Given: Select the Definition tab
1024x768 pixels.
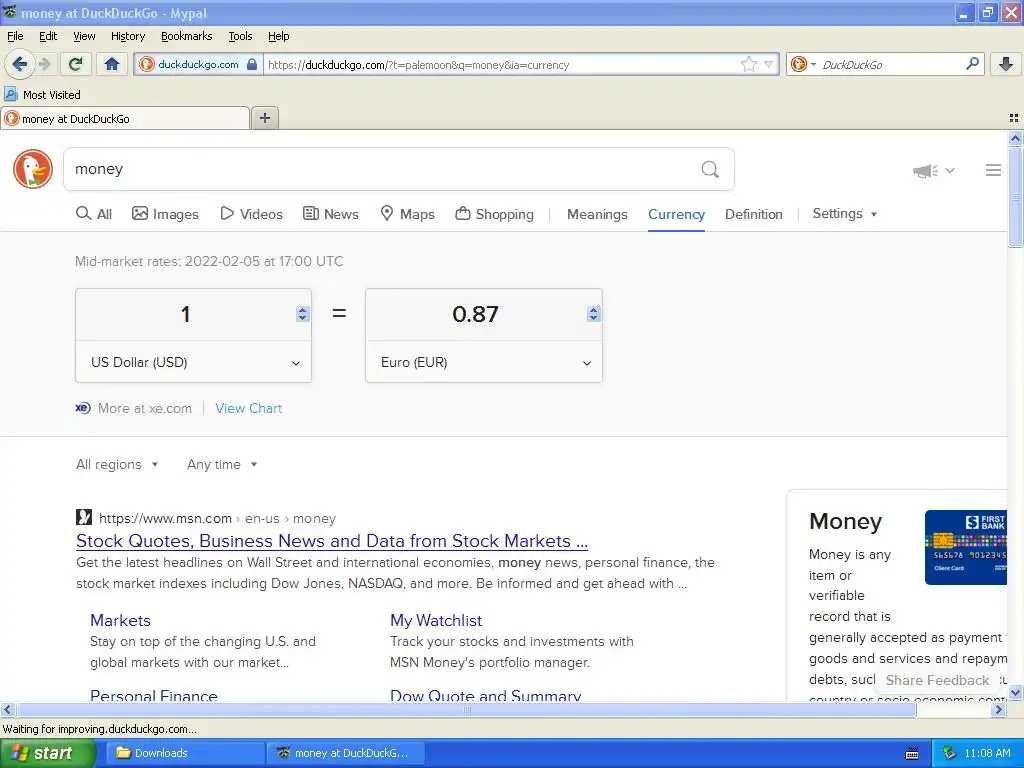Looking at the screenshot, I should point(754,214).
